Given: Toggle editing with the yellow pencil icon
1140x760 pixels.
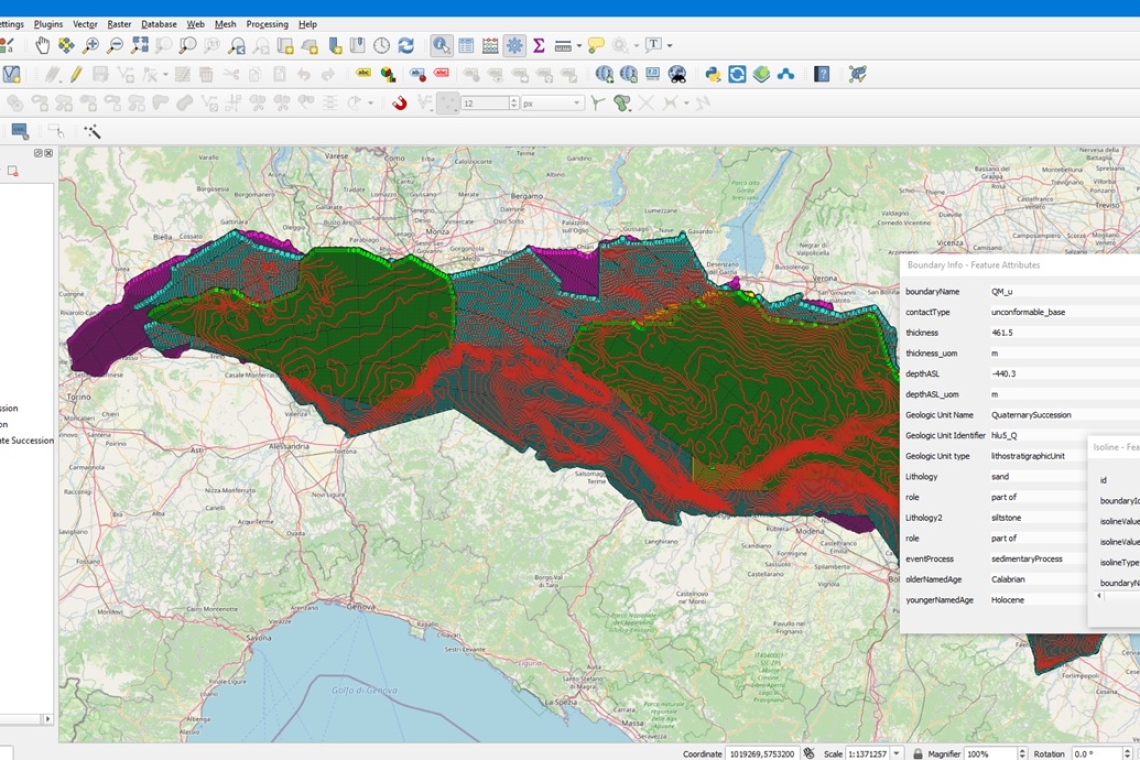Looking at the screenshot, I should coord(76,74).
